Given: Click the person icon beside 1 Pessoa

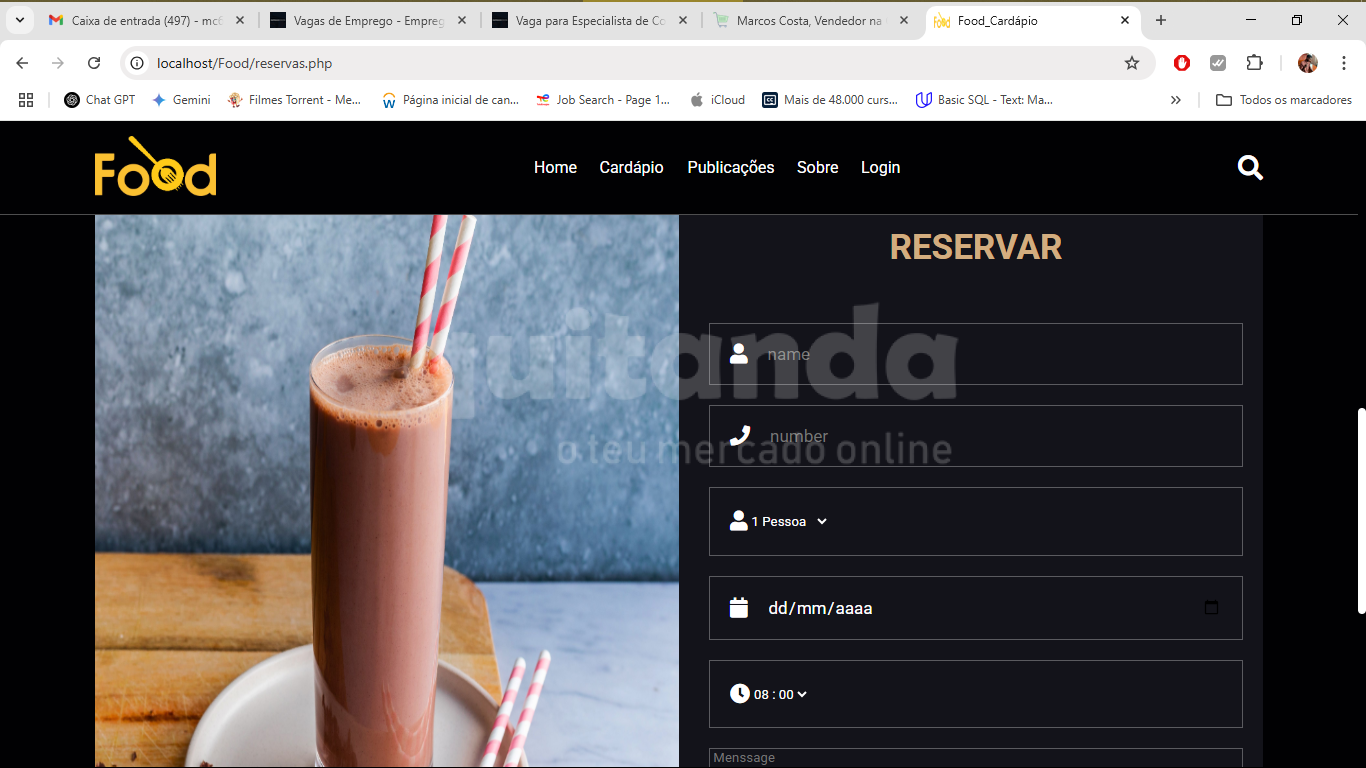Looking at the screenshot, I should coord(739,520).
